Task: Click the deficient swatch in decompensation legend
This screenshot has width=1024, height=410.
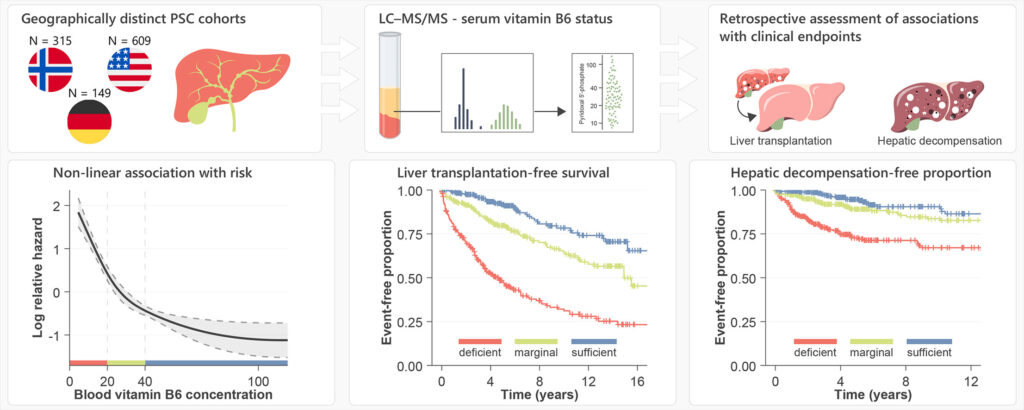Action: (x=815, y=341)
